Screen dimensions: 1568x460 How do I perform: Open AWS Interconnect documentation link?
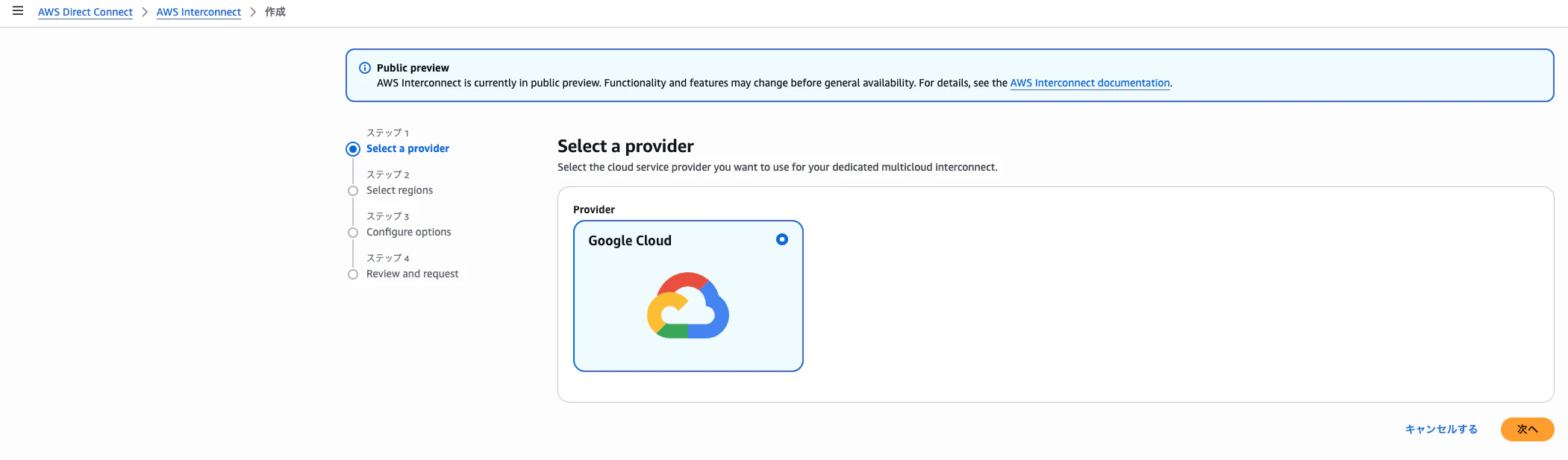1090,83
